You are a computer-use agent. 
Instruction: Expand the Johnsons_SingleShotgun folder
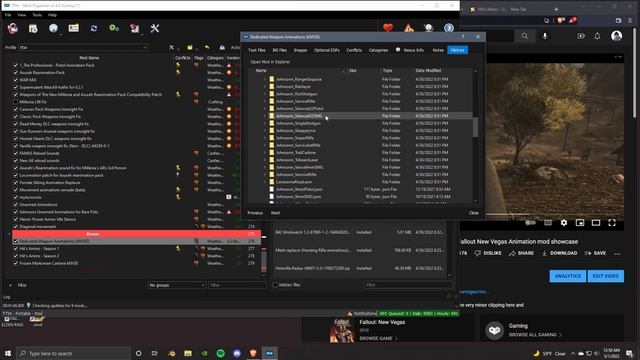[265, 123]
